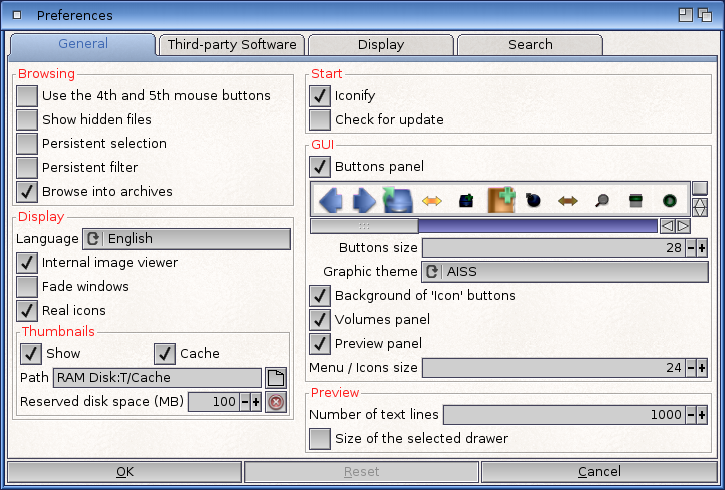The height and width of the screenshot is (490, 725).
Task: Click the yellow double-arrow icon in buttons panel
Action: click(432, 200)
